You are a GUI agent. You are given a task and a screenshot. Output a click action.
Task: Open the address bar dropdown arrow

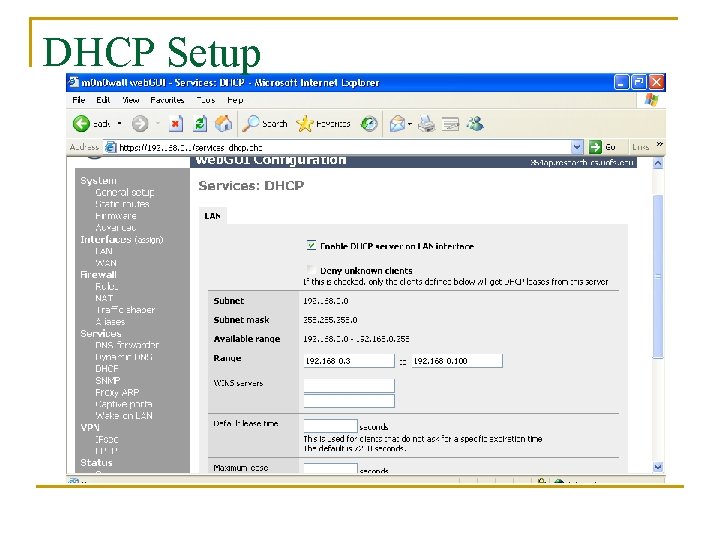(577, 147)
